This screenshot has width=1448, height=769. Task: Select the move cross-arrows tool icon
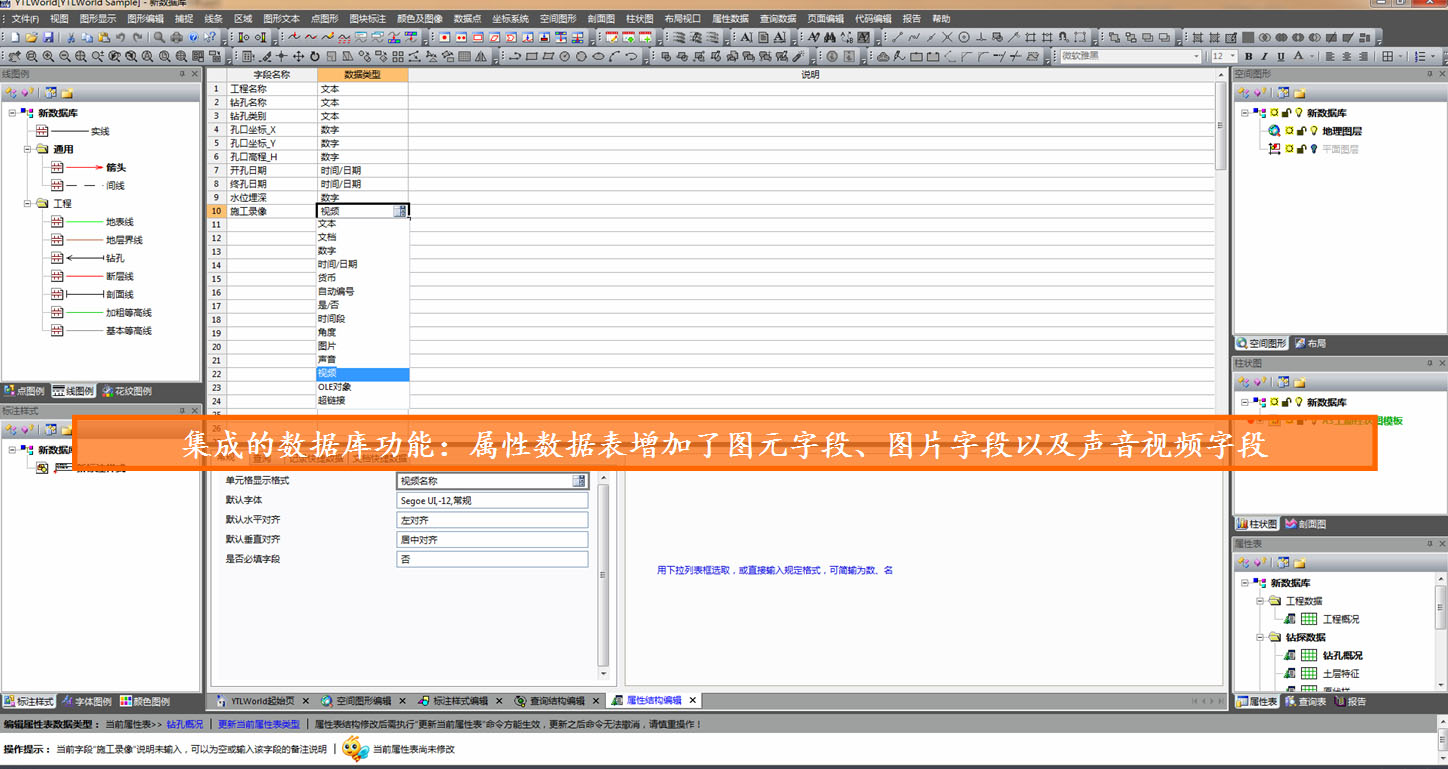pyautogui.click(x=298, y=57)
